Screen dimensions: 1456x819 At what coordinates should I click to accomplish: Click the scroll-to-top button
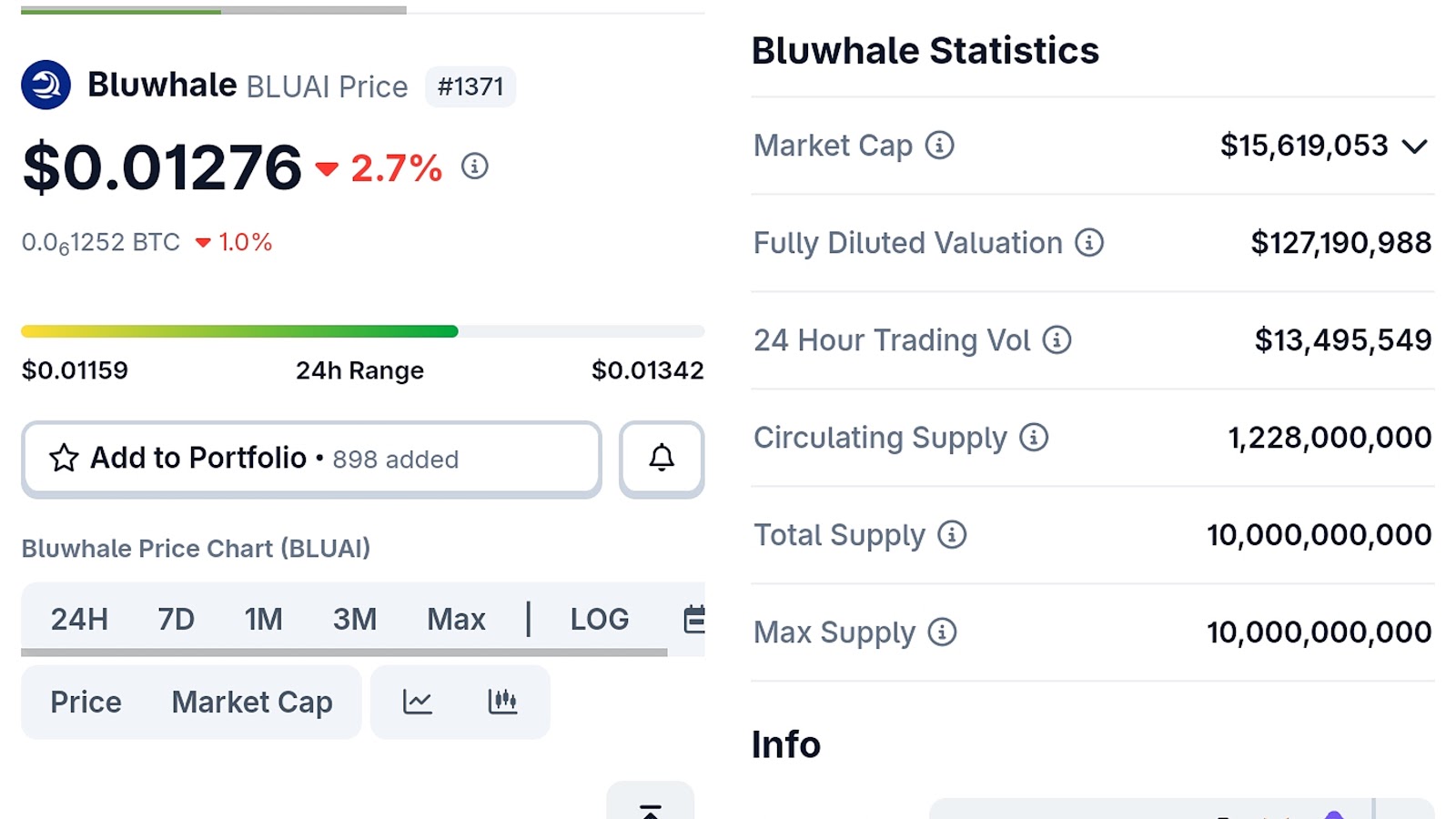click(652, 810)
